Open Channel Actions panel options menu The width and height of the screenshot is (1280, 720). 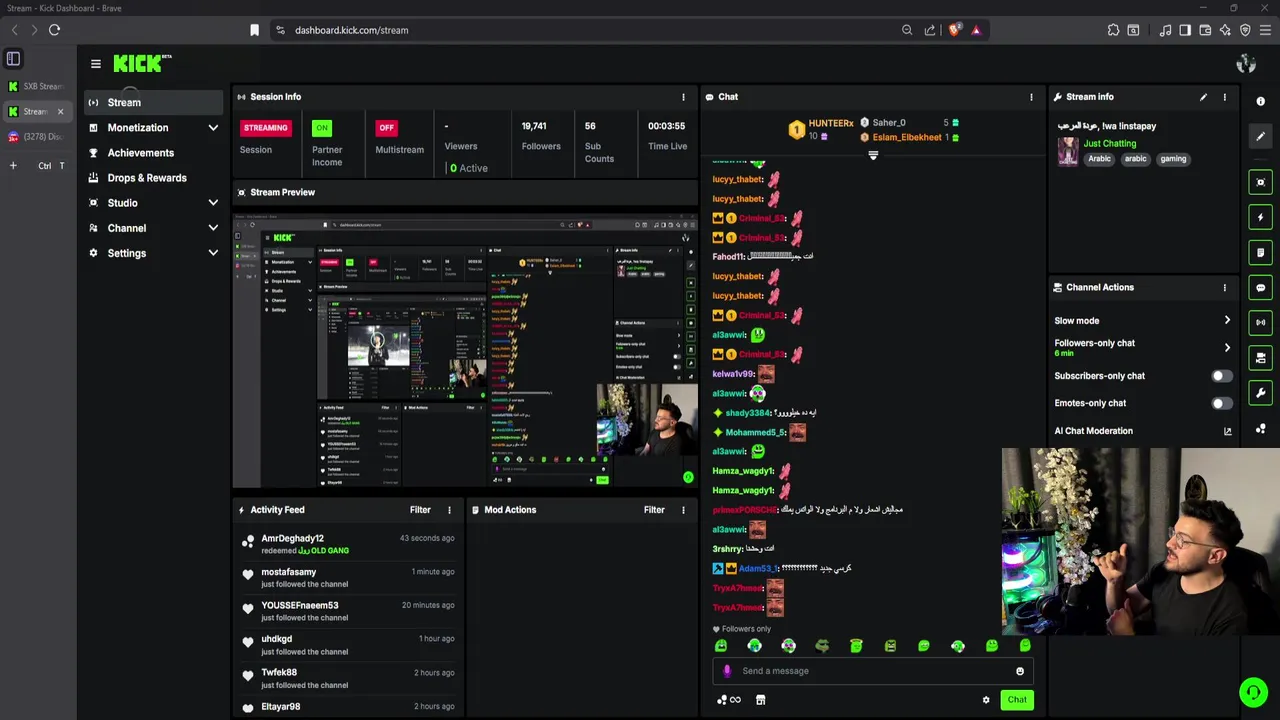coord(1224,287)
